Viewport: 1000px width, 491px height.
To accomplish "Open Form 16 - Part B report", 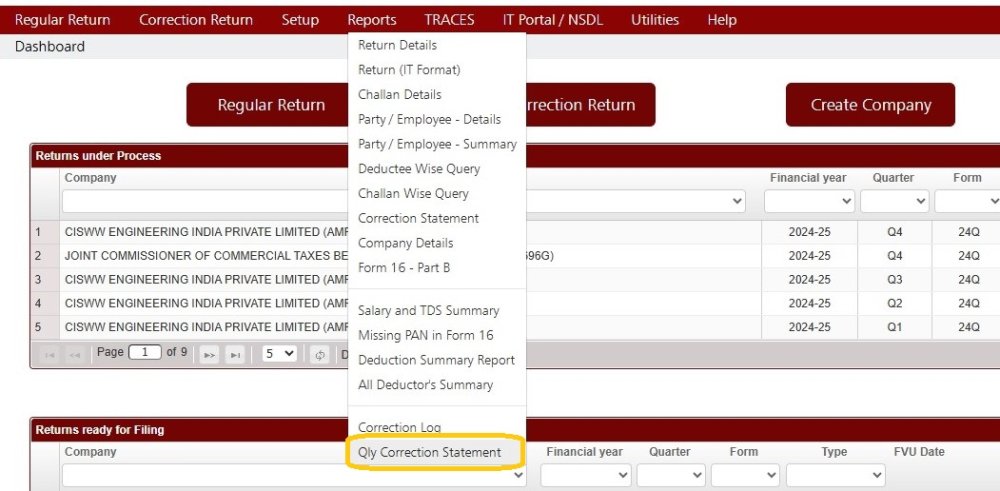I will pos(404,267).
